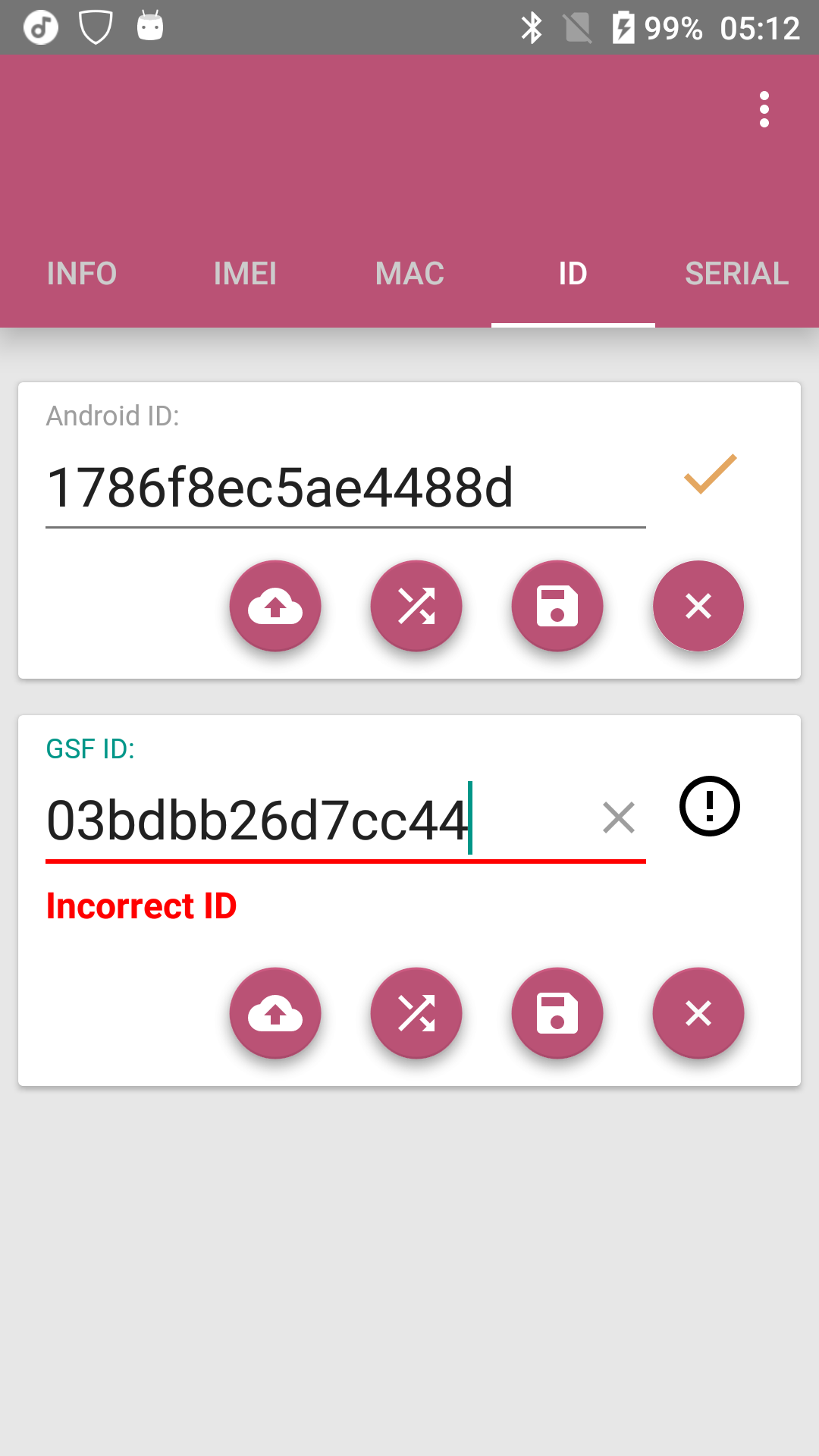
Task: Generate random GSF ID with shuffle button
Action: point(416,1013)
